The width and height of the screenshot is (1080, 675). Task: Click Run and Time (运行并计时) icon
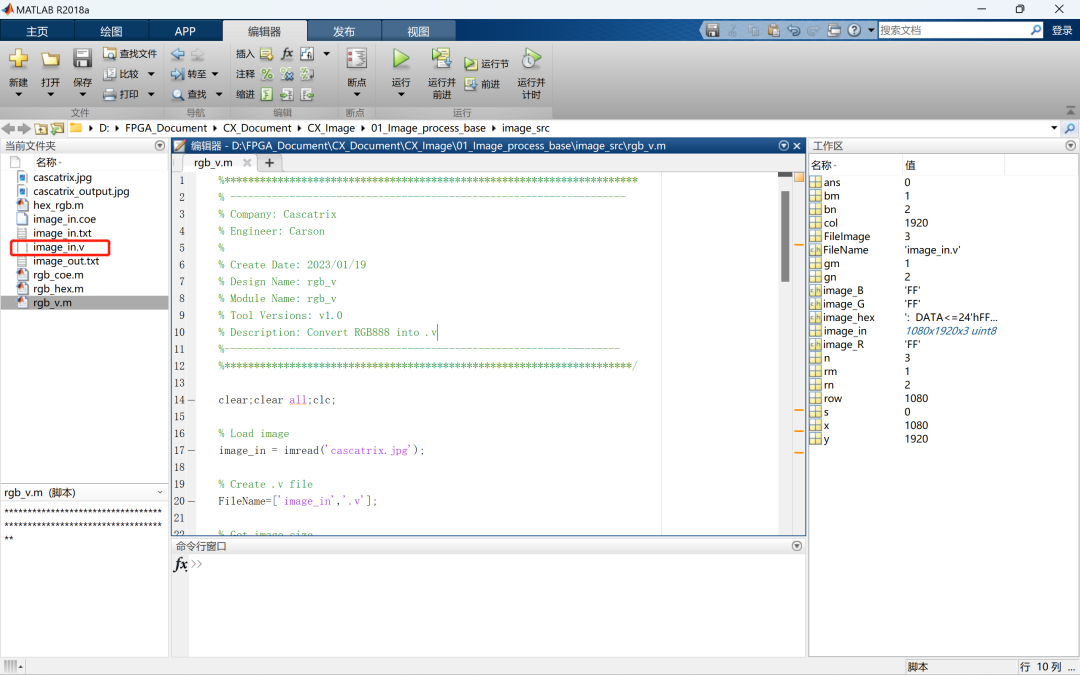coord(531,60)
